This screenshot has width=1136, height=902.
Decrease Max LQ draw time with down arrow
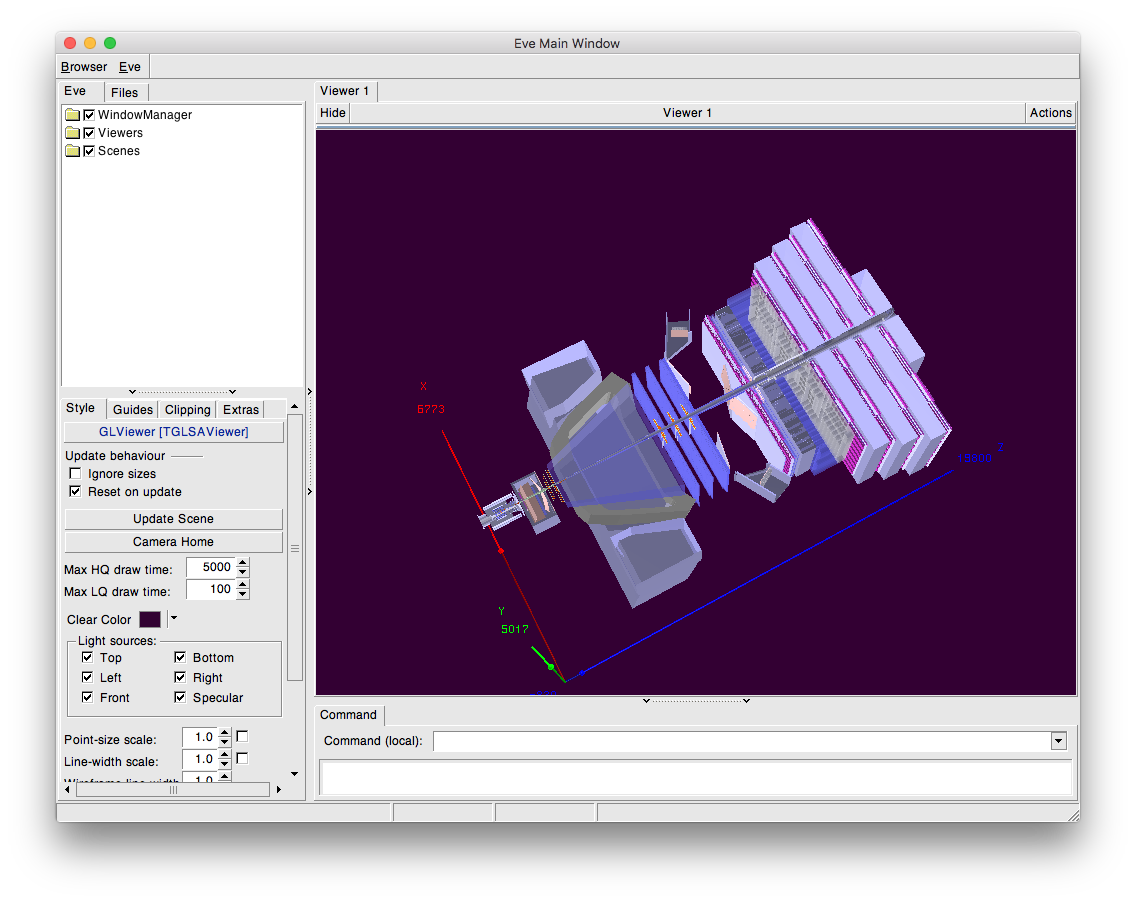click(x=243, y=595)
